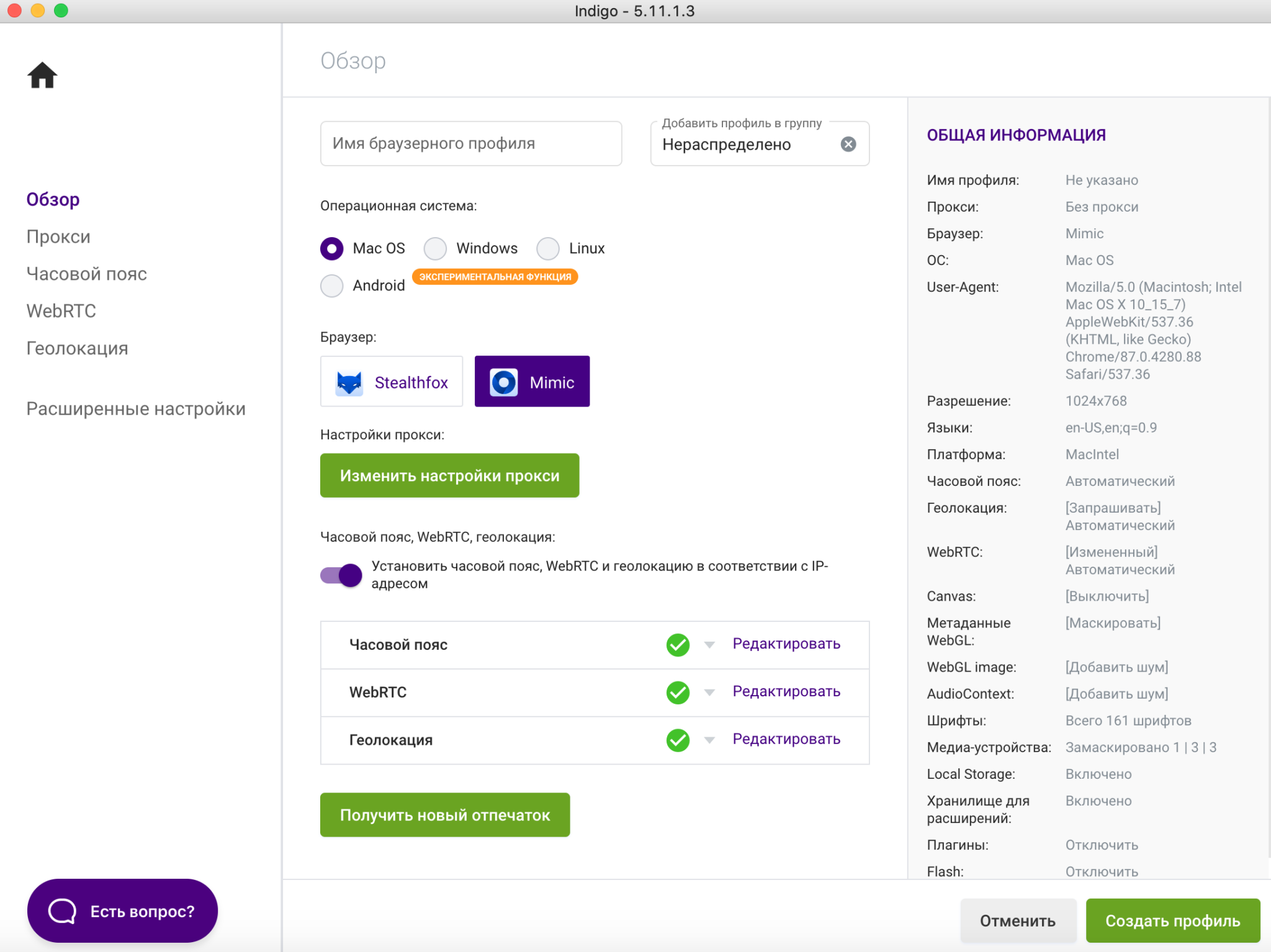Open Прокси section in sidebar
This screenshot has width=1271, height=952.
(x=58, y=236)
